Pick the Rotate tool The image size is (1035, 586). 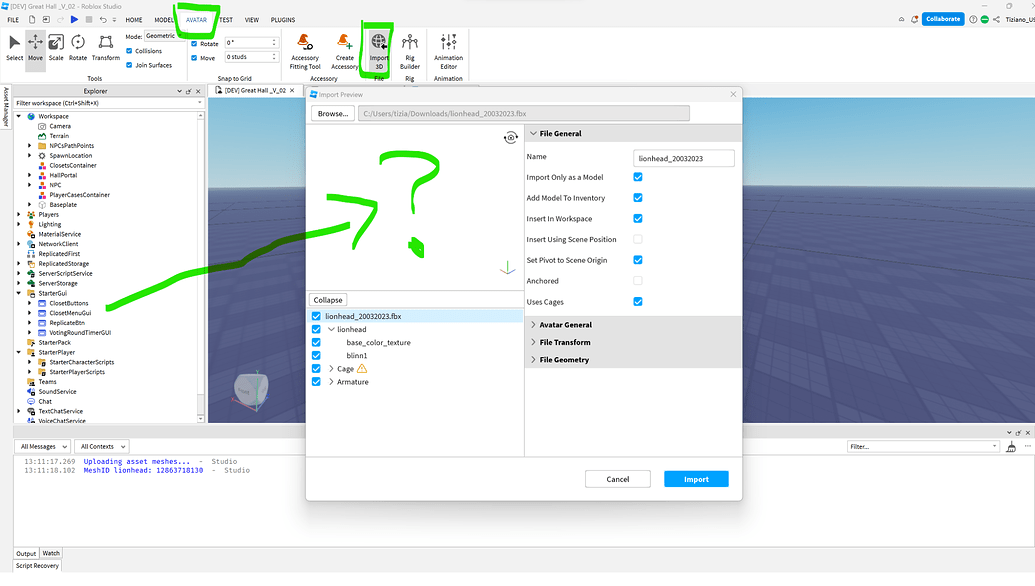tap(78, 48)
